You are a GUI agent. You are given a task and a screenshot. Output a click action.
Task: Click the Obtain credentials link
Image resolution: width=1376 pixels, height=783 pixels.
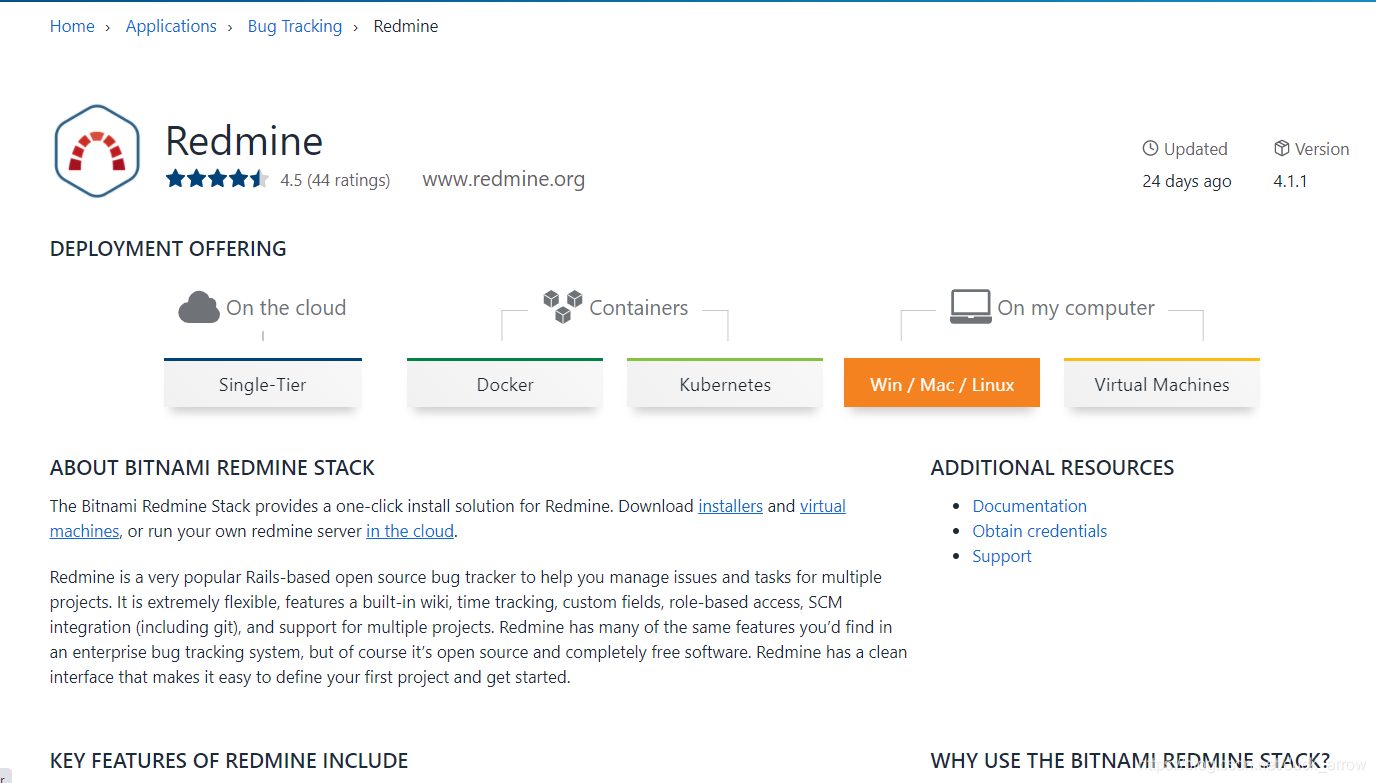click(1039, 531)
